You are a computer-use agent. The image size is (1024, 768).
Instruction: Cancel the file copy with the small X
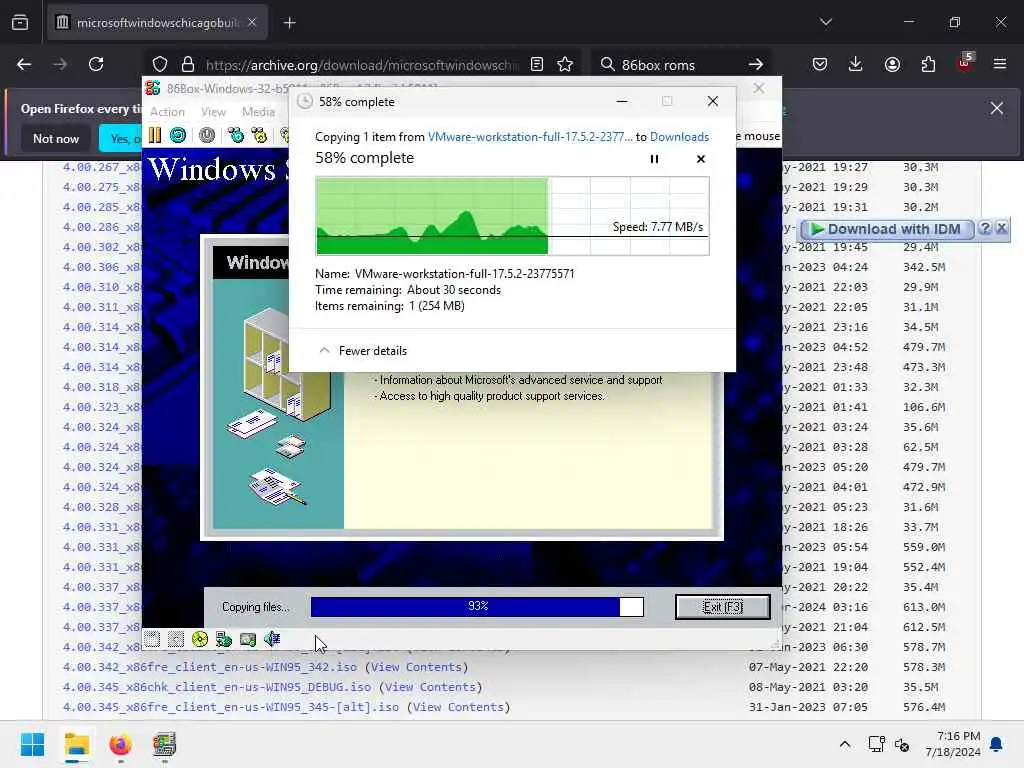[x=701, y=159]
